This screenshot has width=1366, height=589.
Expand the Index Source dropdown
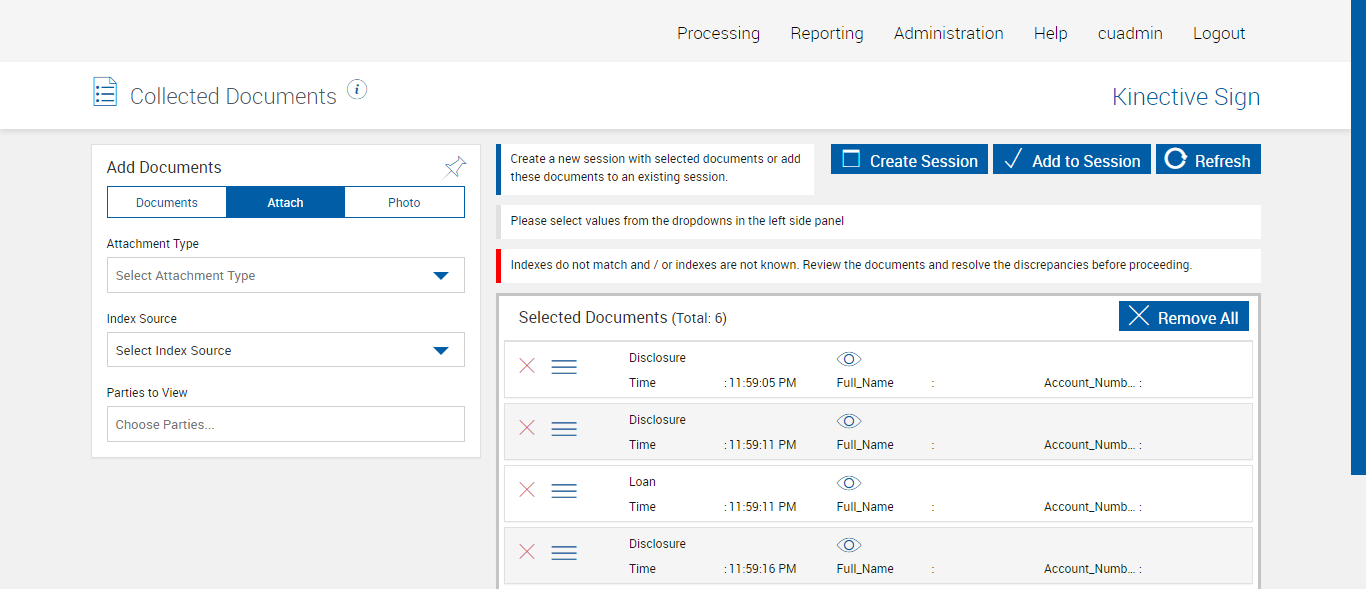pos(285,350)
